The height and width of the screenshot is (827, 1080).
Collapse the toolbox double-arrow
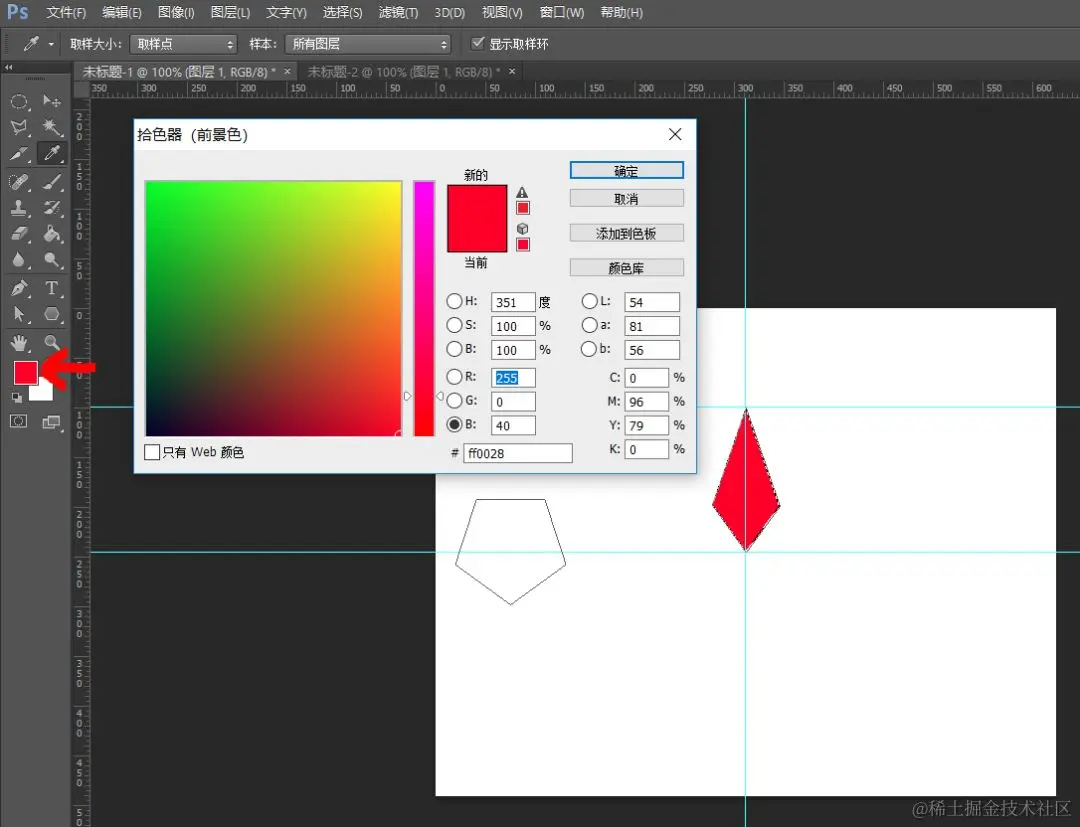click(x=8, y=67)
